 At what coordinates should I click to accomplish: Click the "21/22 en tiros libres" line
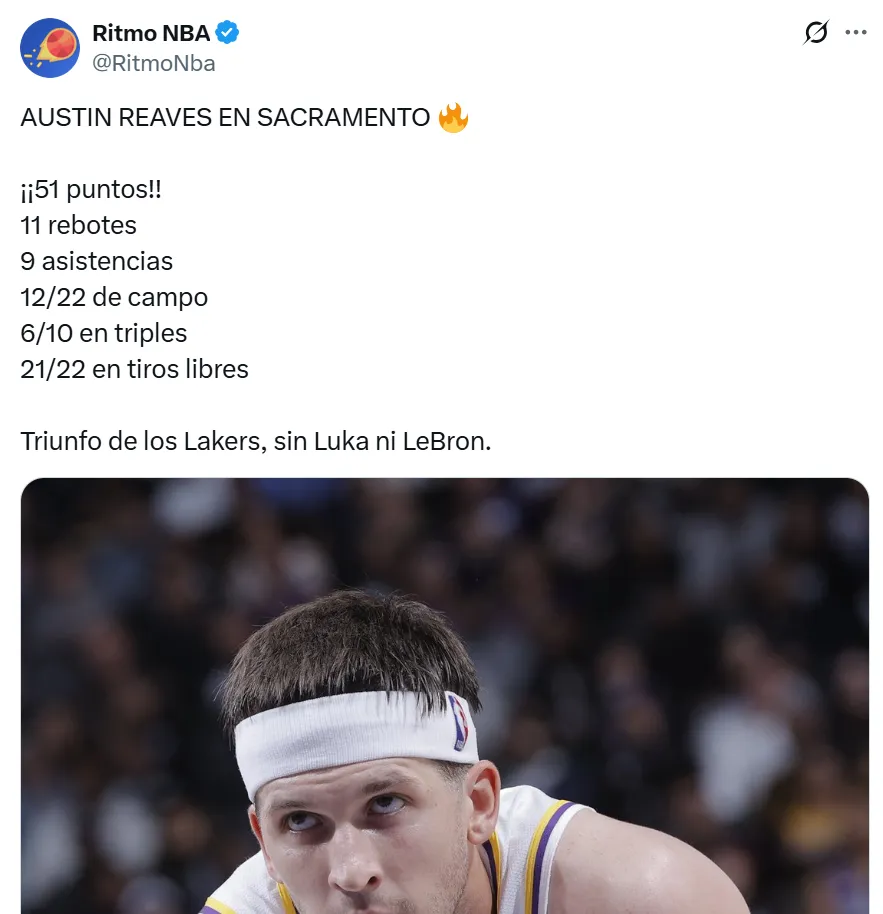134,370
